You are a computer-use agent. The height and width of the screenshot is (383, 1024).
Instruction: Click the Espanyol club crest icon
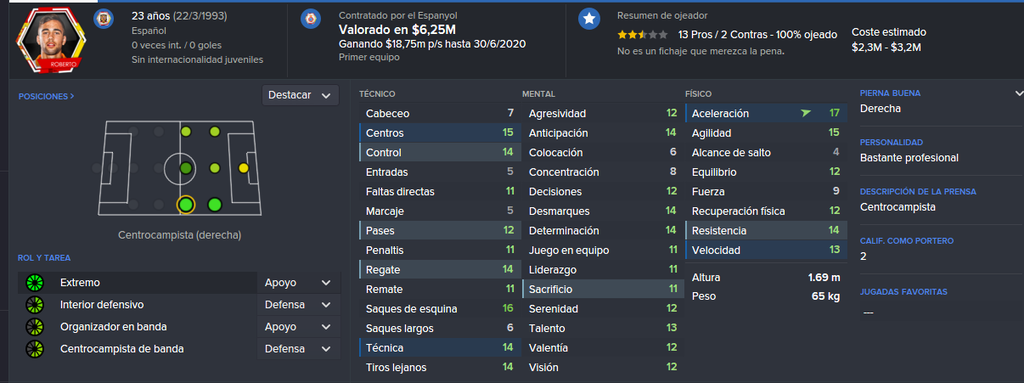310,18
